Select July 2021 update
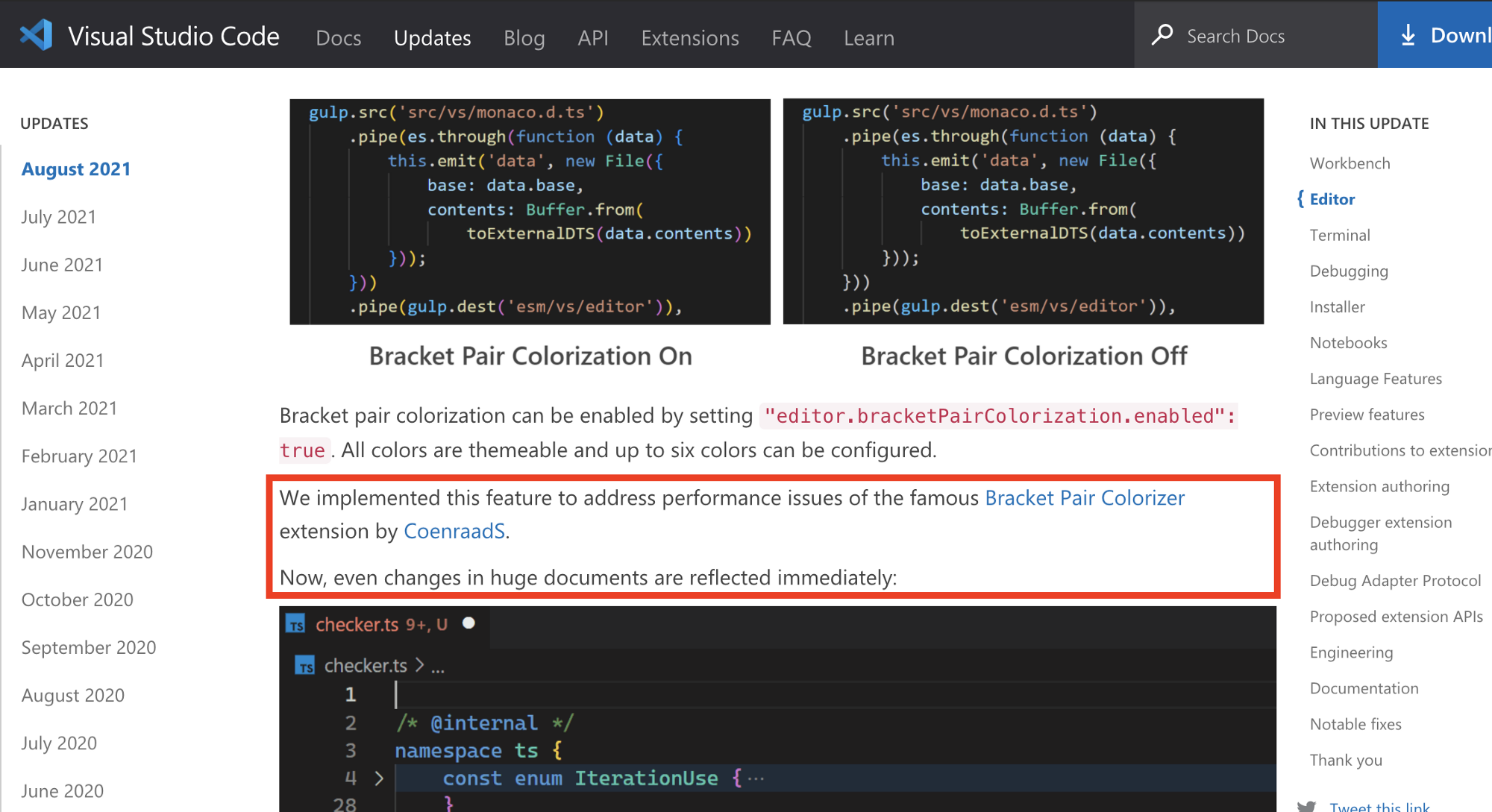1492x812 pixels. tap(59, 217)
